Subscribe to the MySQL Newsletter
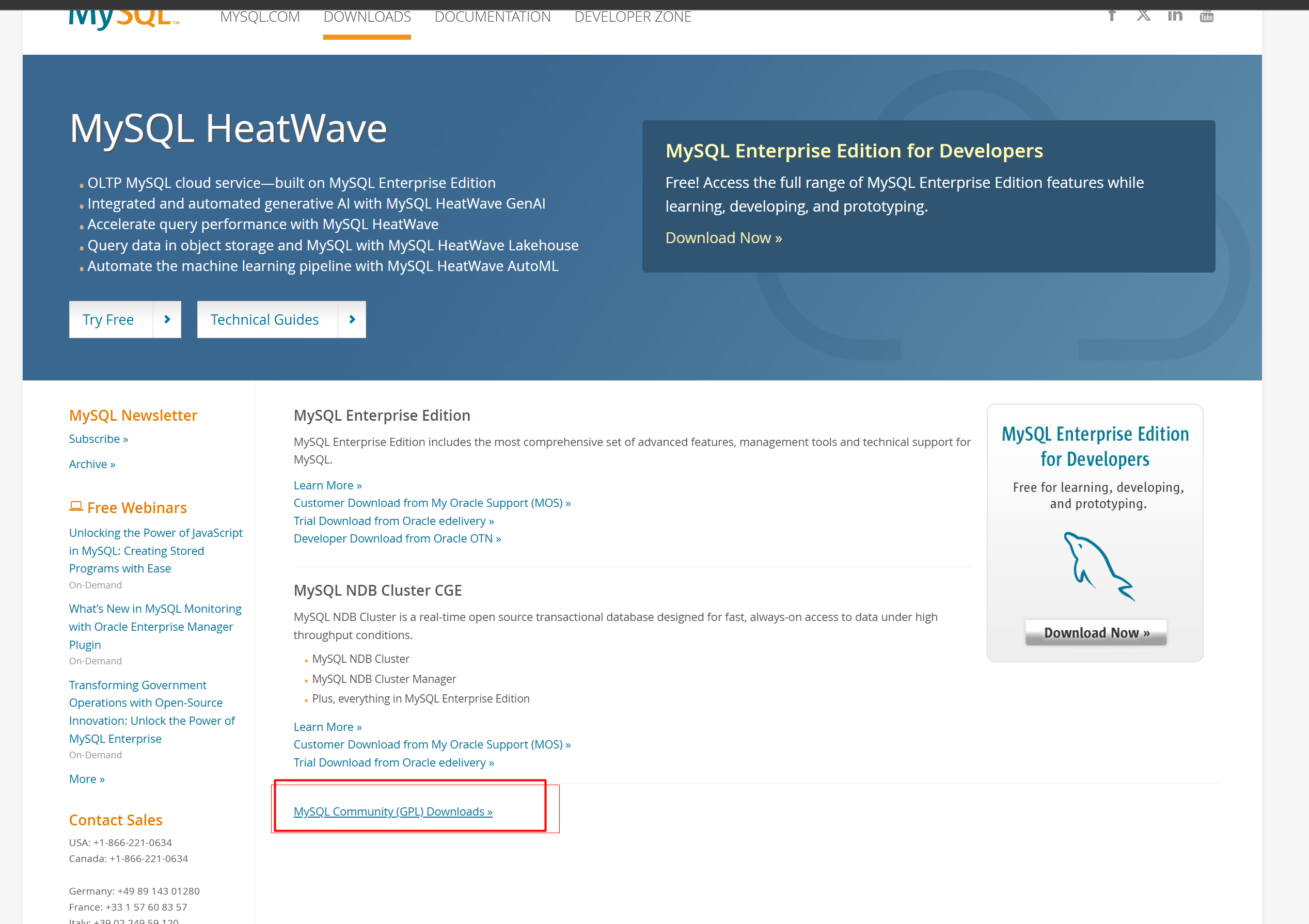1309x924 pixels. [98, 438]
